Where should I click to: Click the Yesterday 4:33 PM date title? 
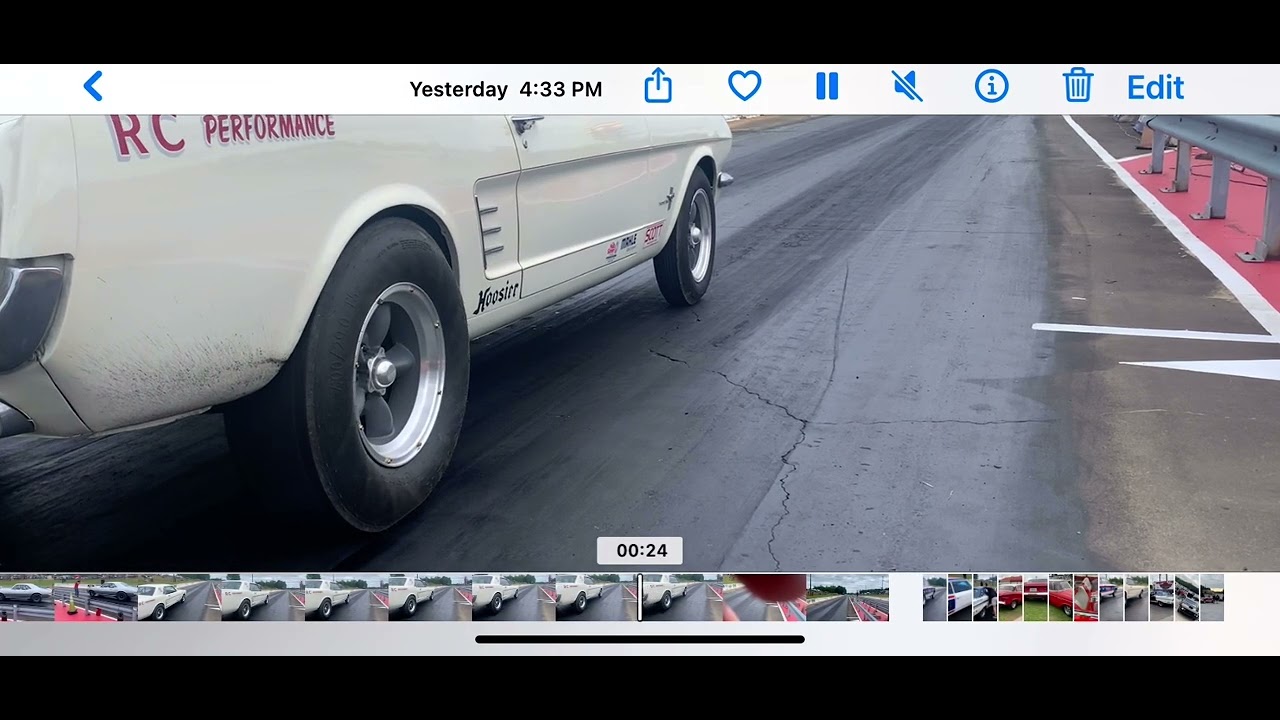click(506, 89)
